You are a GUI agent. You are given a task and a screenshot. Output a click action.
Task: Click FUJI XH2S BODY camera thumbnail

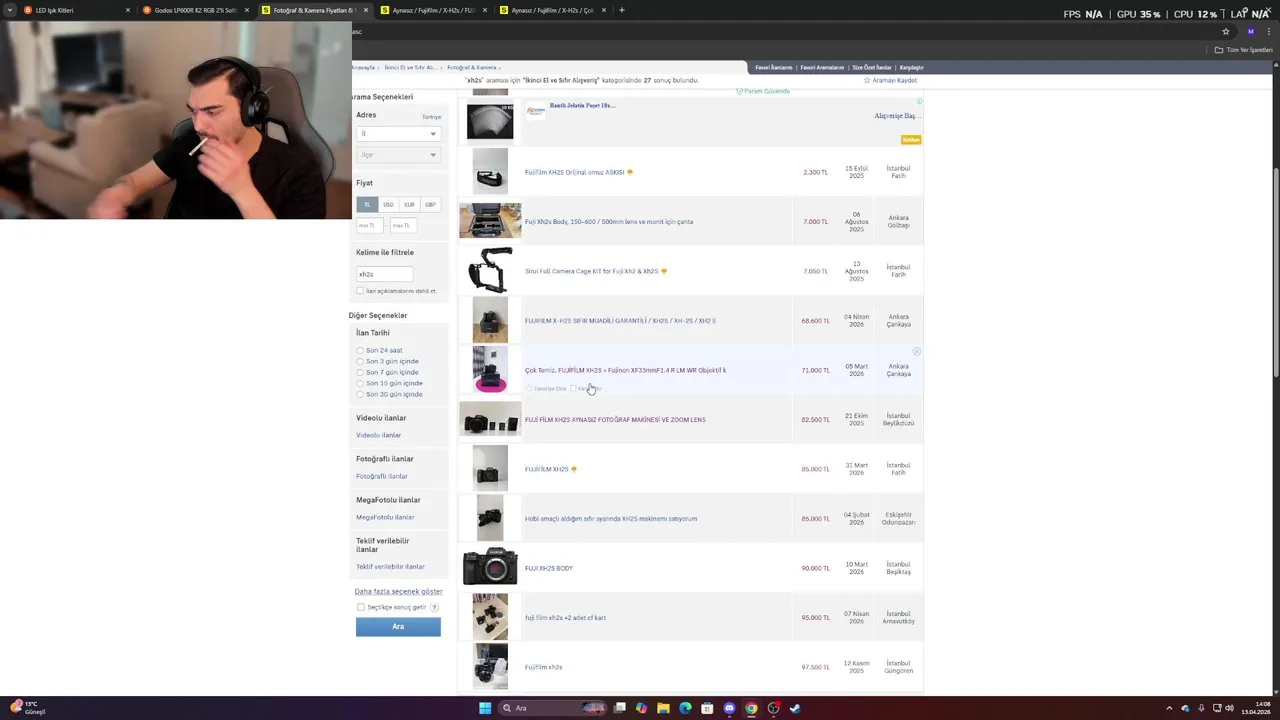tap(490, 567)
